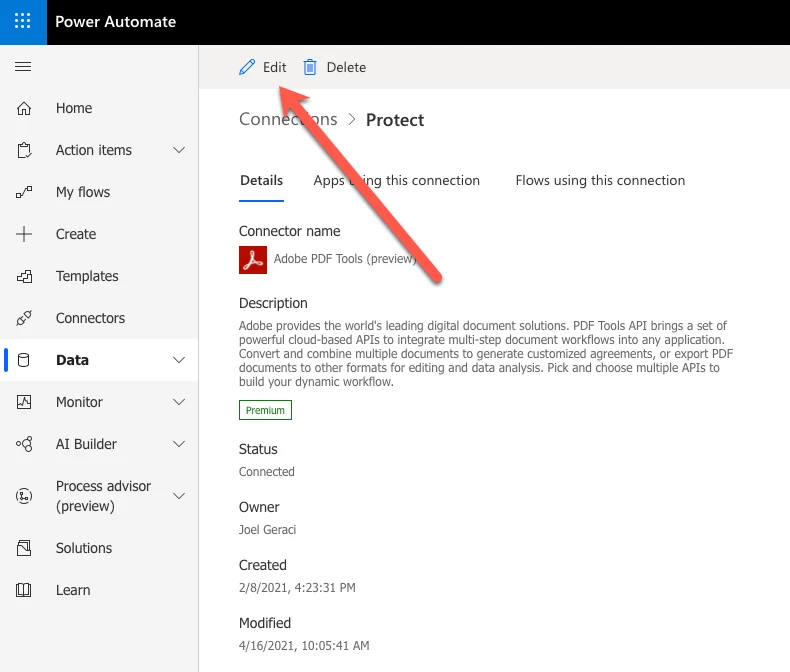790x672 pixels.
Task: Click the Owner heading
Action: (x=259, y=507)
